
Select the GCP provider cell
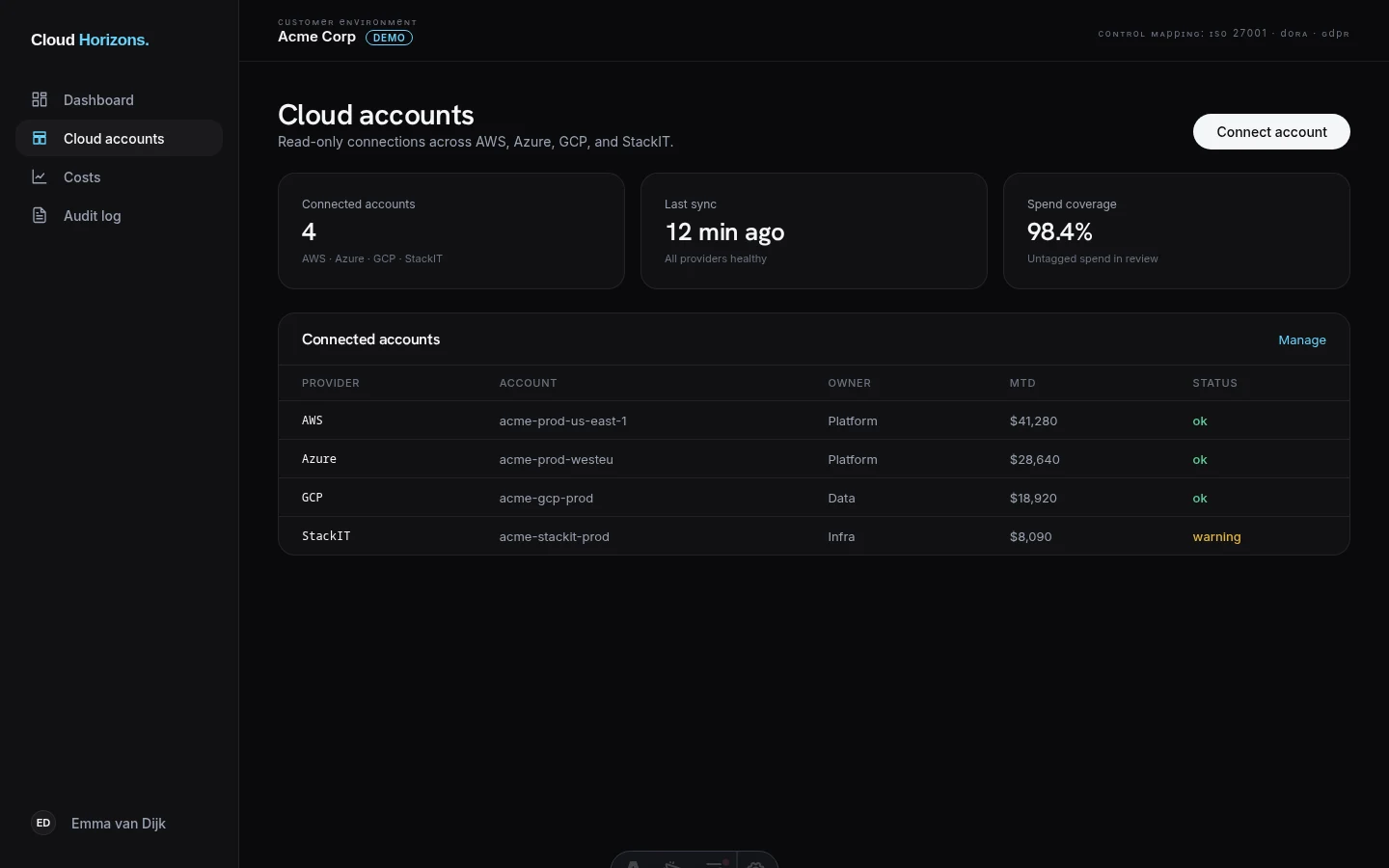tap(313, 498)
